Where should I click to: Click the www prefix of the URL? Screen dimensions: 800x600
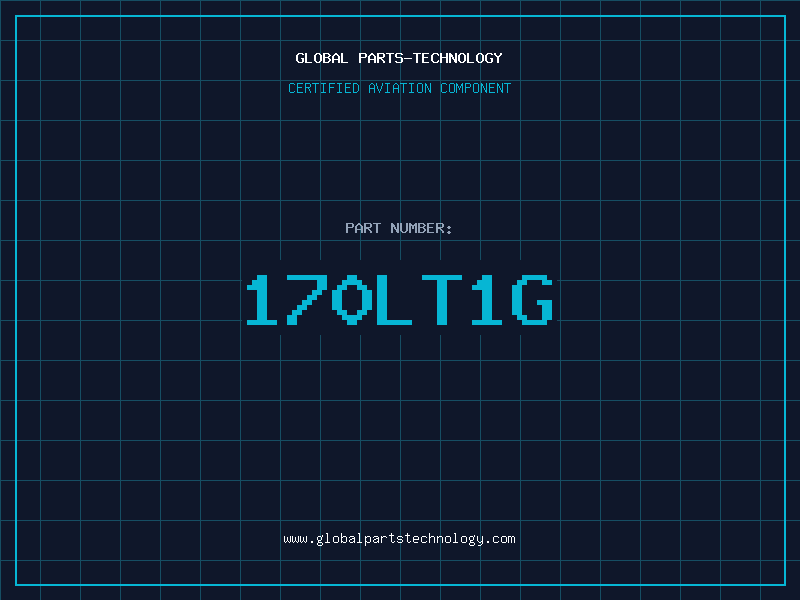(x=295, y=539)
